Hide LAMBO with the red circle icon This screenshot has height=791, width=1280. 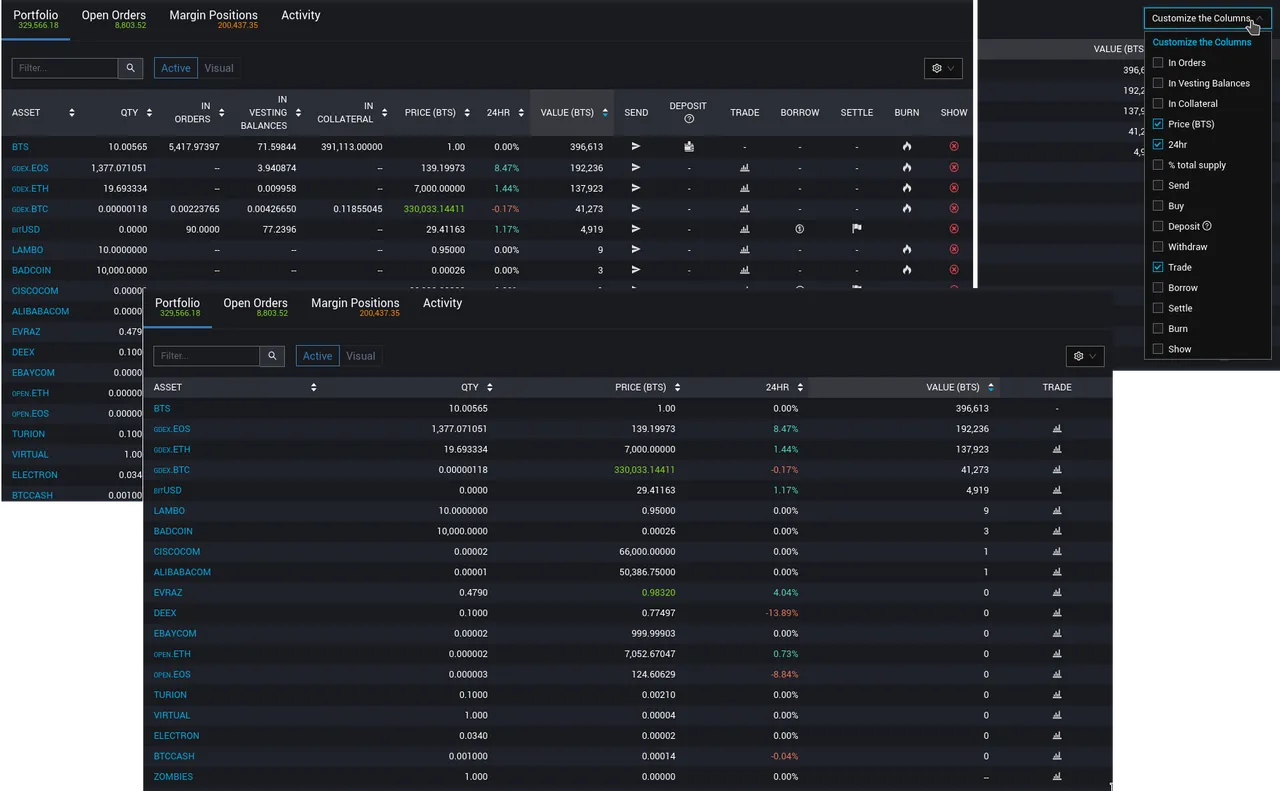pos(954,250)
